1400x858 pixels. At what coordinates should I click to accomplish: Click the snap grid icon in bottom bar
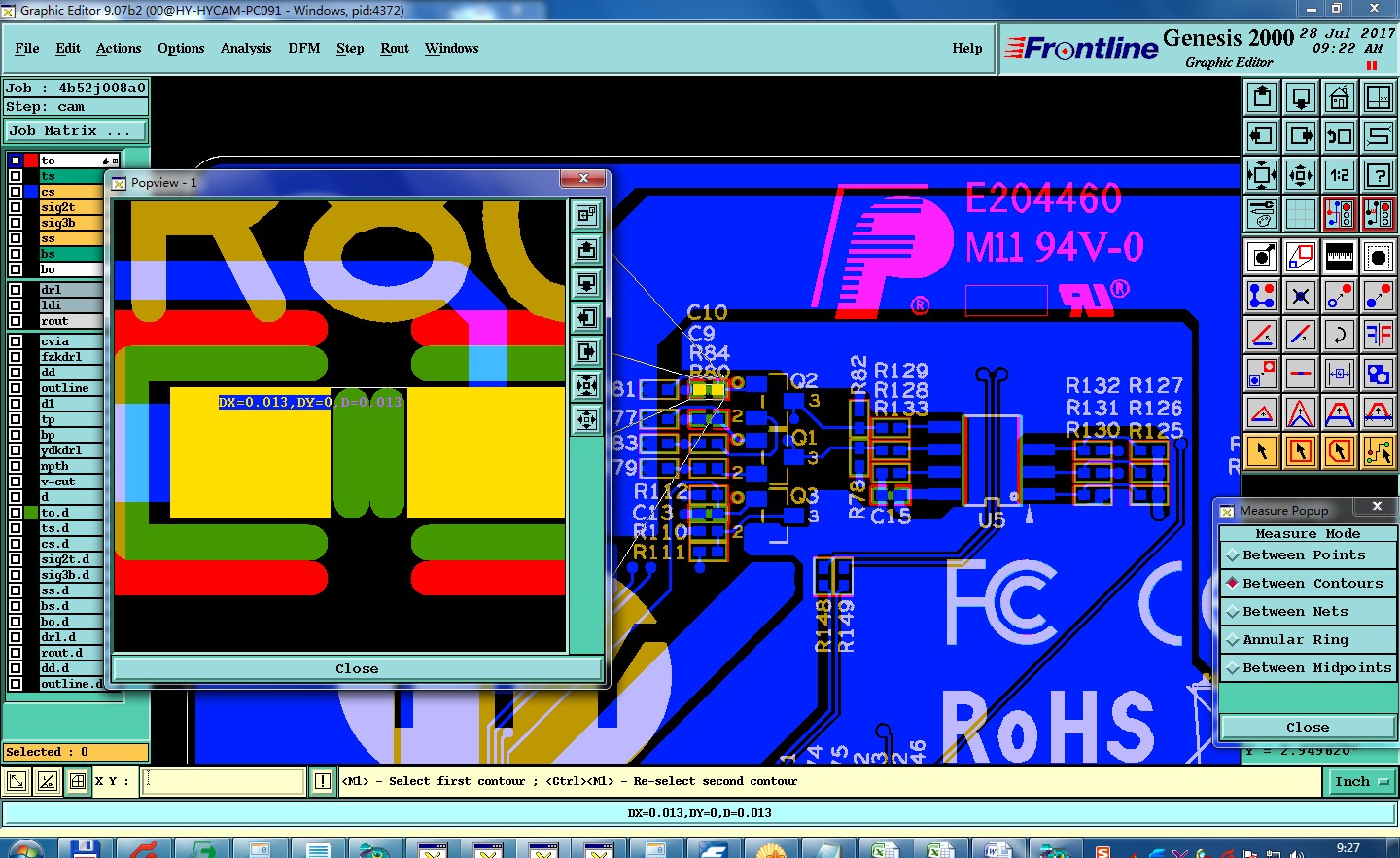pos(78,781)
